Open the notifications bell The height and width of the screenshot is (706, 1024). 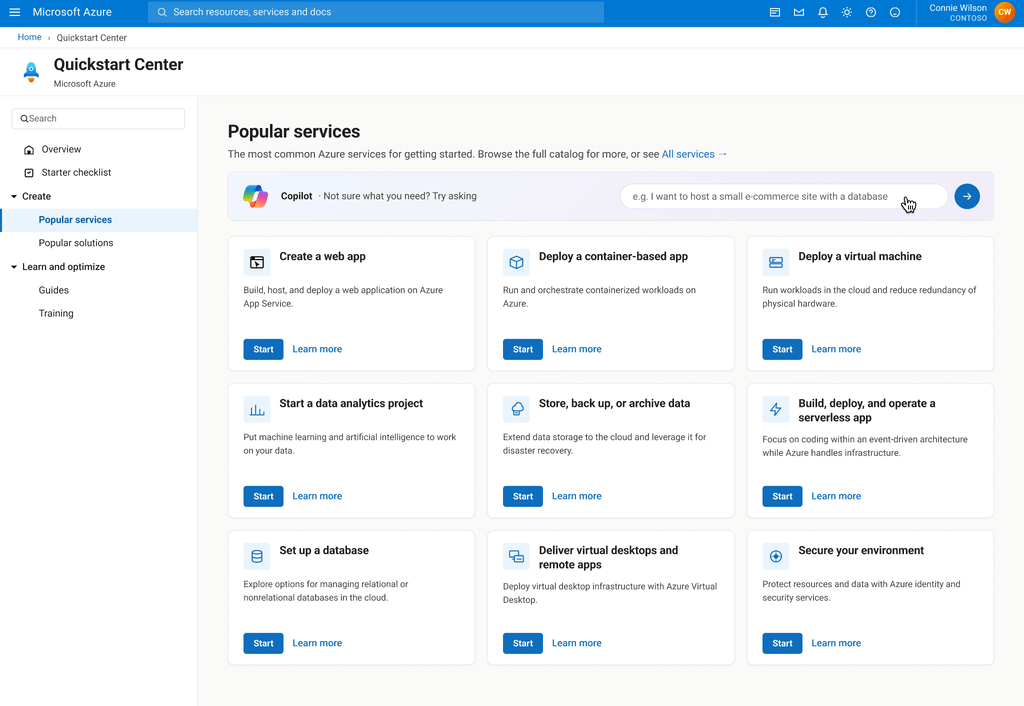pos(823,12)
